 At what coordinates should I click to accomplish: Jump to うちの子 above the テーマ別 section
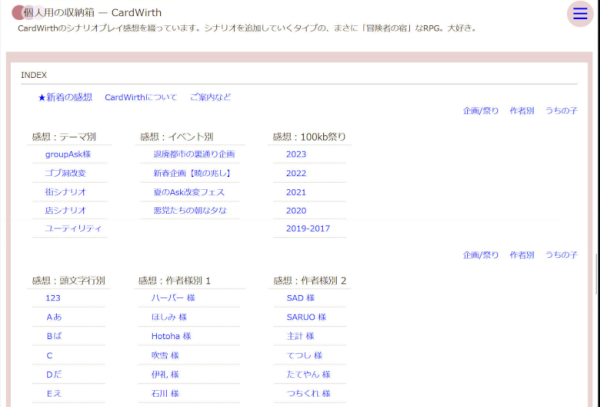(561, 111)
